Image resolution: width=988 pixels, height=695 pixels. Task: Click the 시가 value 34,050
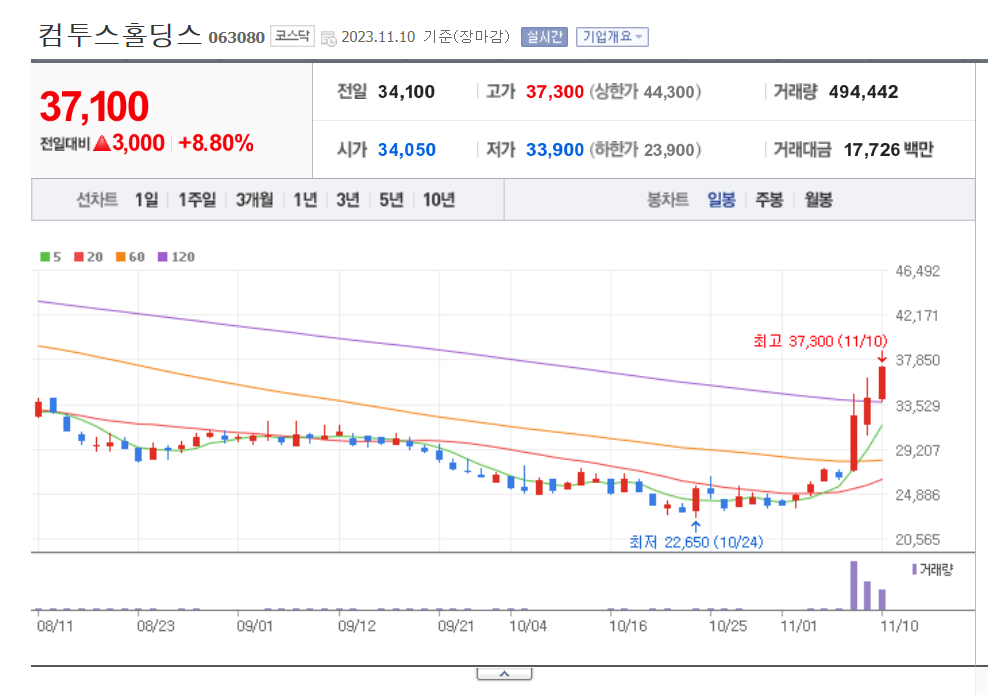406,150
